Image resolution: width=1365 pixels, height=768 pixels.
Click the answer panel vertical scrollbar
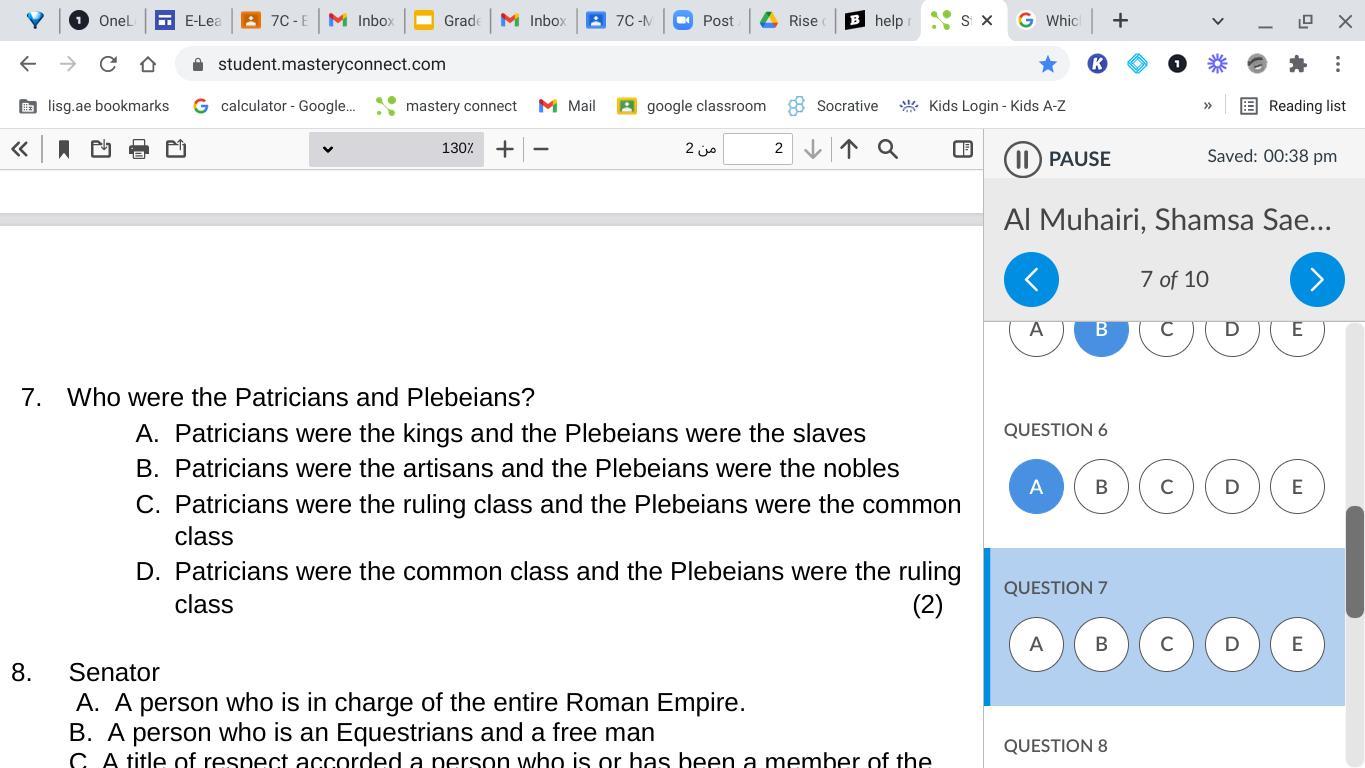coord(1354,561)
